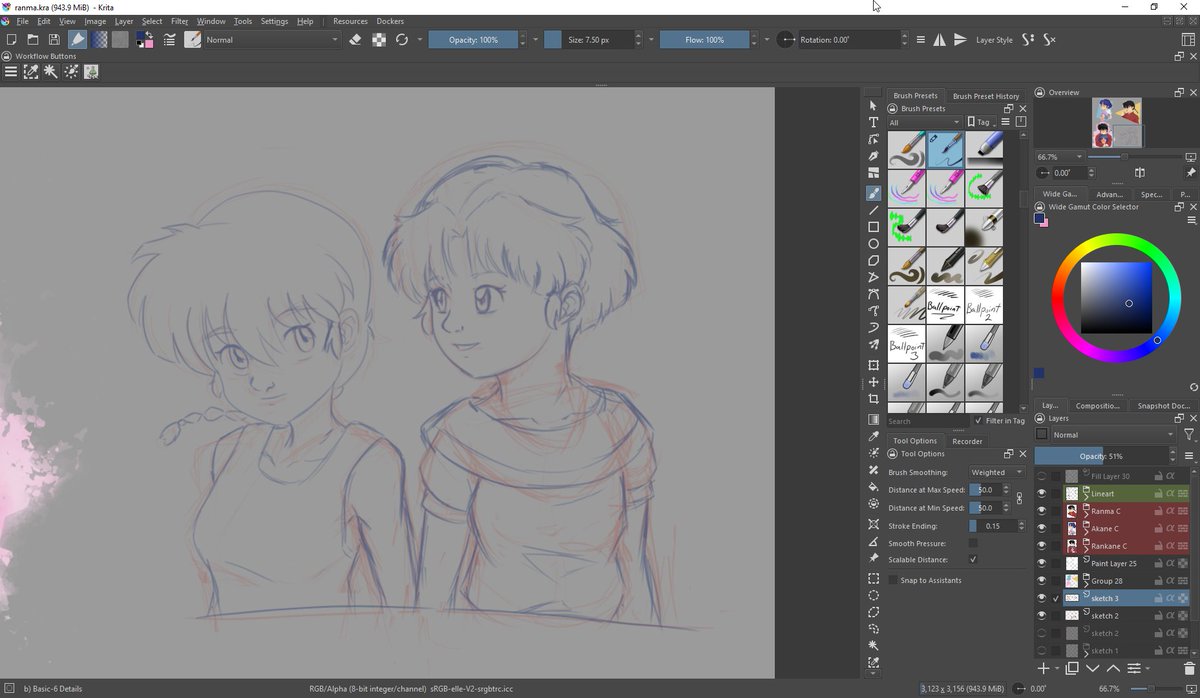Switch to the Recorder tab
The width and height of the screenshot is (1200, 698).
pos(967,440)
